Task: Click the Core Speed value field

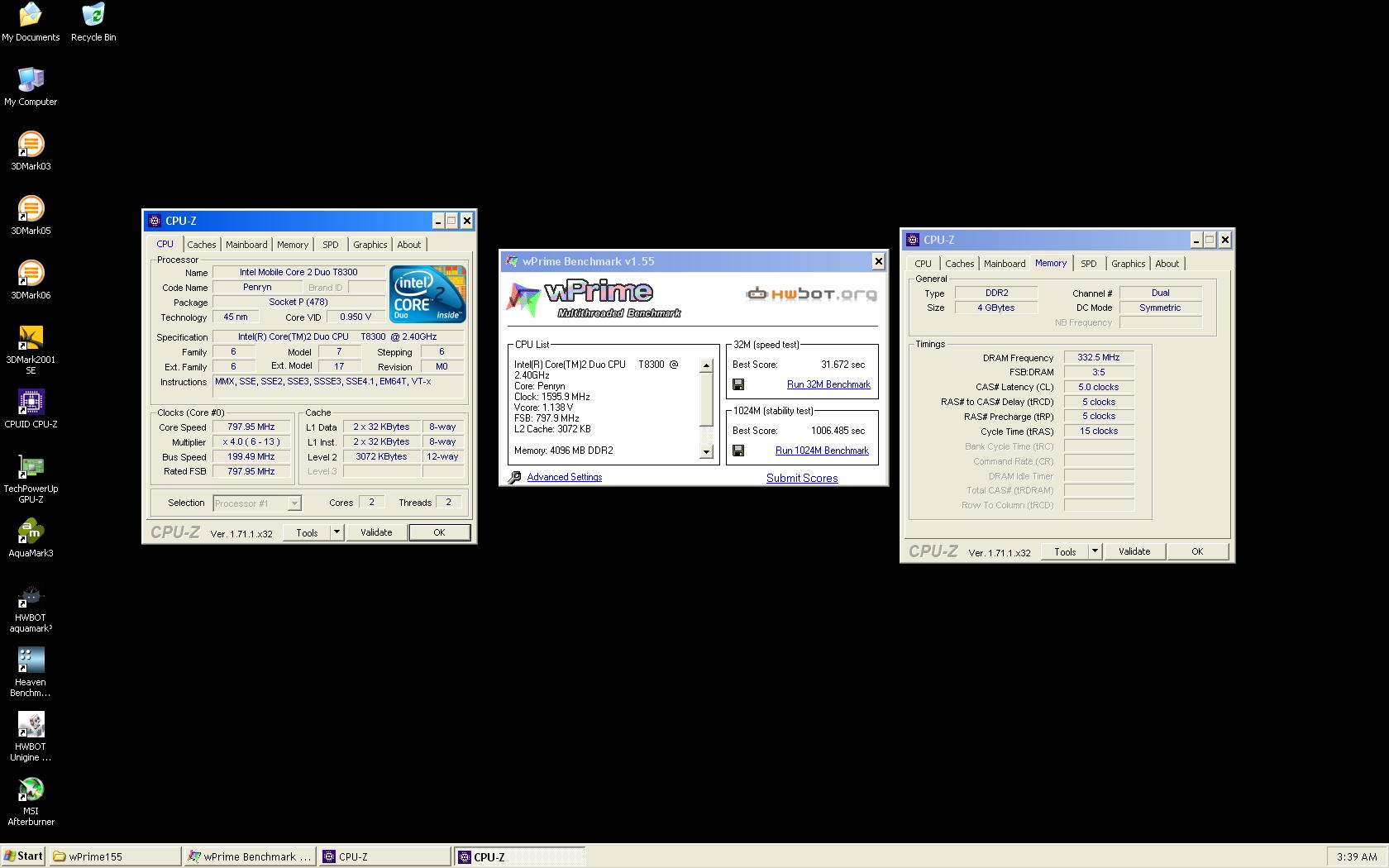Action: pos(251,427)
